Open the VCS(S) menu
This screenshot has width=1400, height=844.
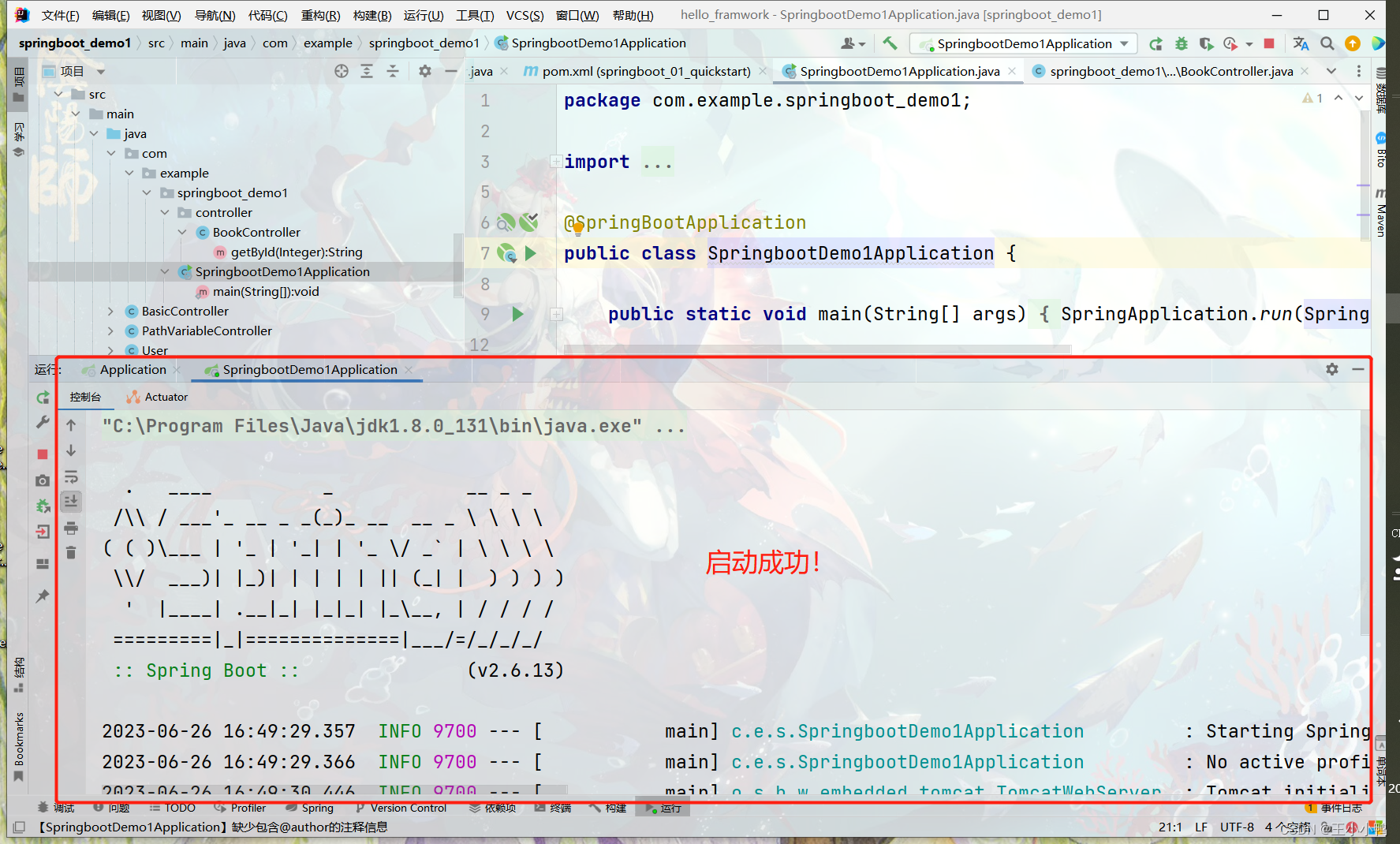tap(525, 15)
